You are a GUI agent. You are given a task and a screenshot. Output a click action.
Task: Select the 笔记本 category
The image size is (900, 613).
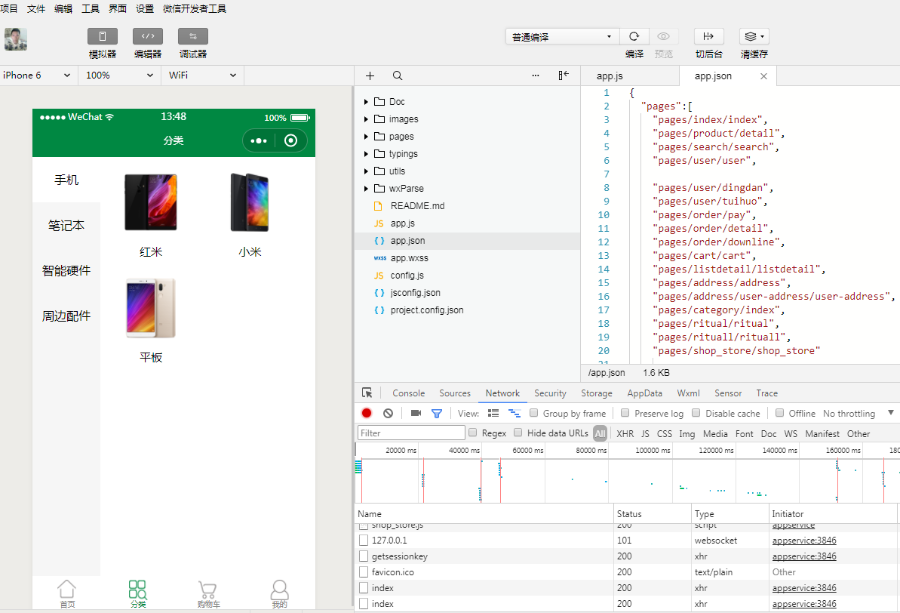pos(66,226)
